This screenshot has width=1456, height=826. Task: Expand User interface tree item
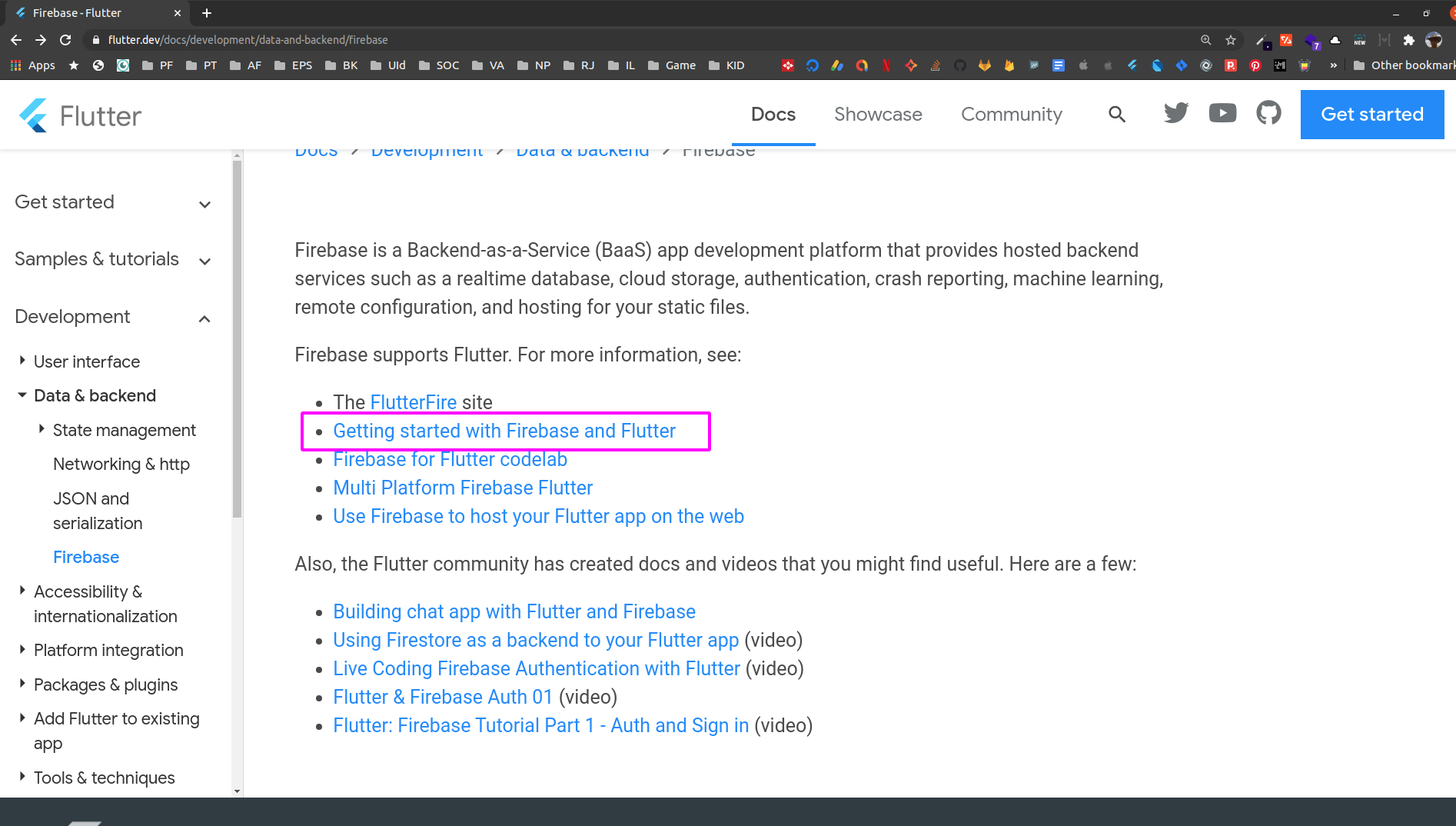point(22,361)
